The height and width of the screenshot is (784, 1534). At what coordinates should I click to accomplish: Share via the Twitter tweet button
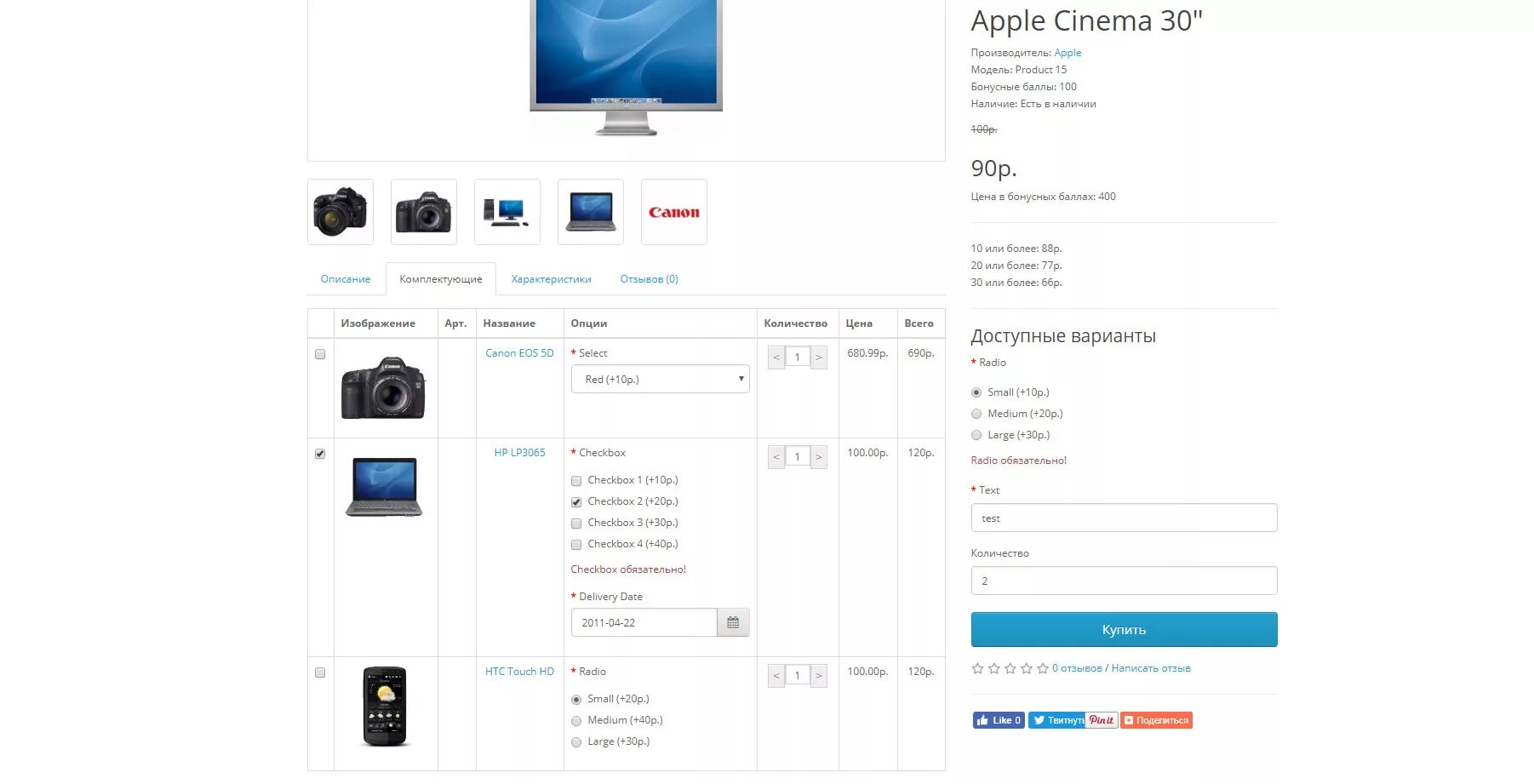point(1056,720)
